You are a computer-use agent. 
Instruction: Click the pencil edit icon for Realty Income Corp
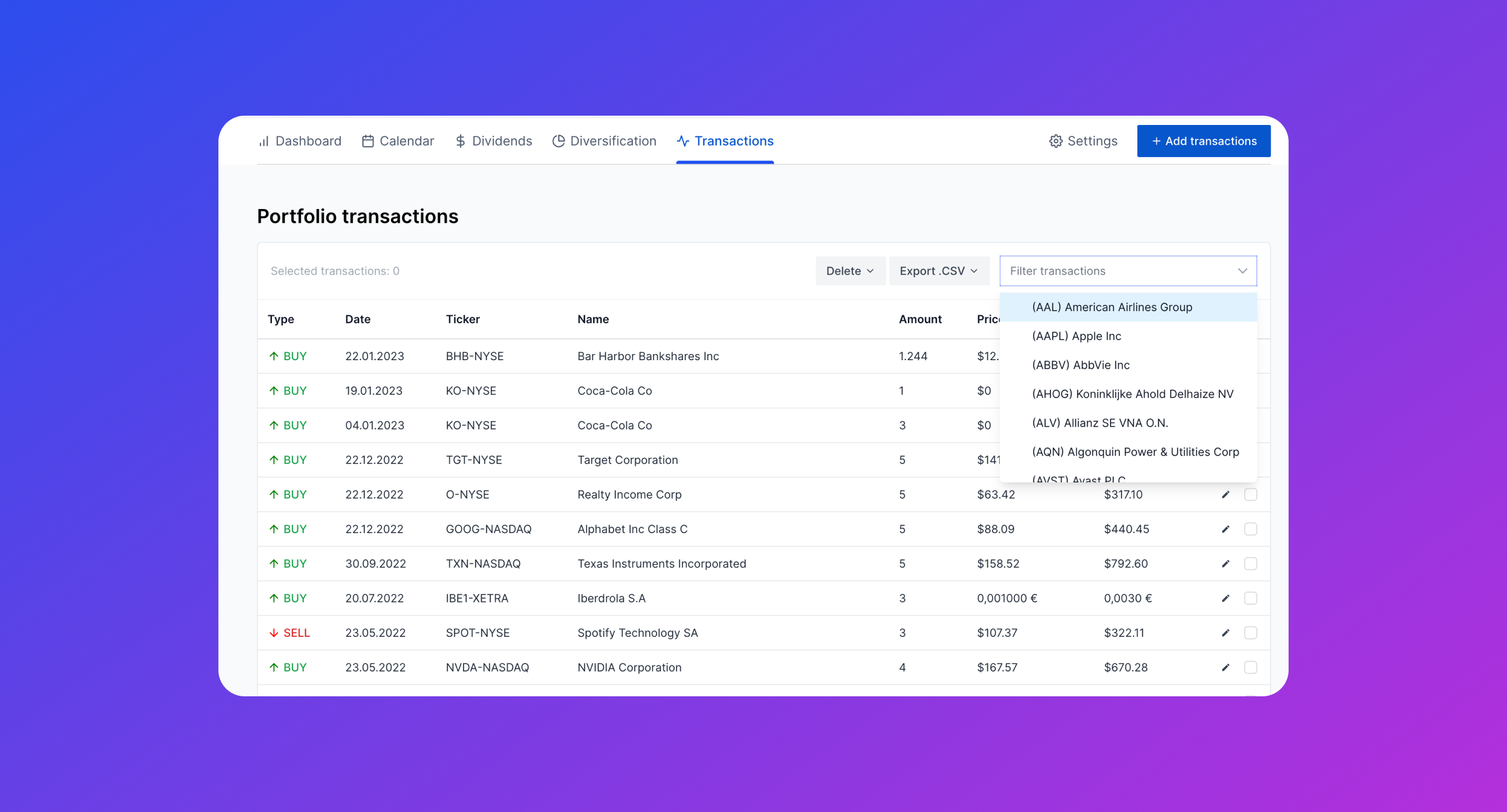1226,494
